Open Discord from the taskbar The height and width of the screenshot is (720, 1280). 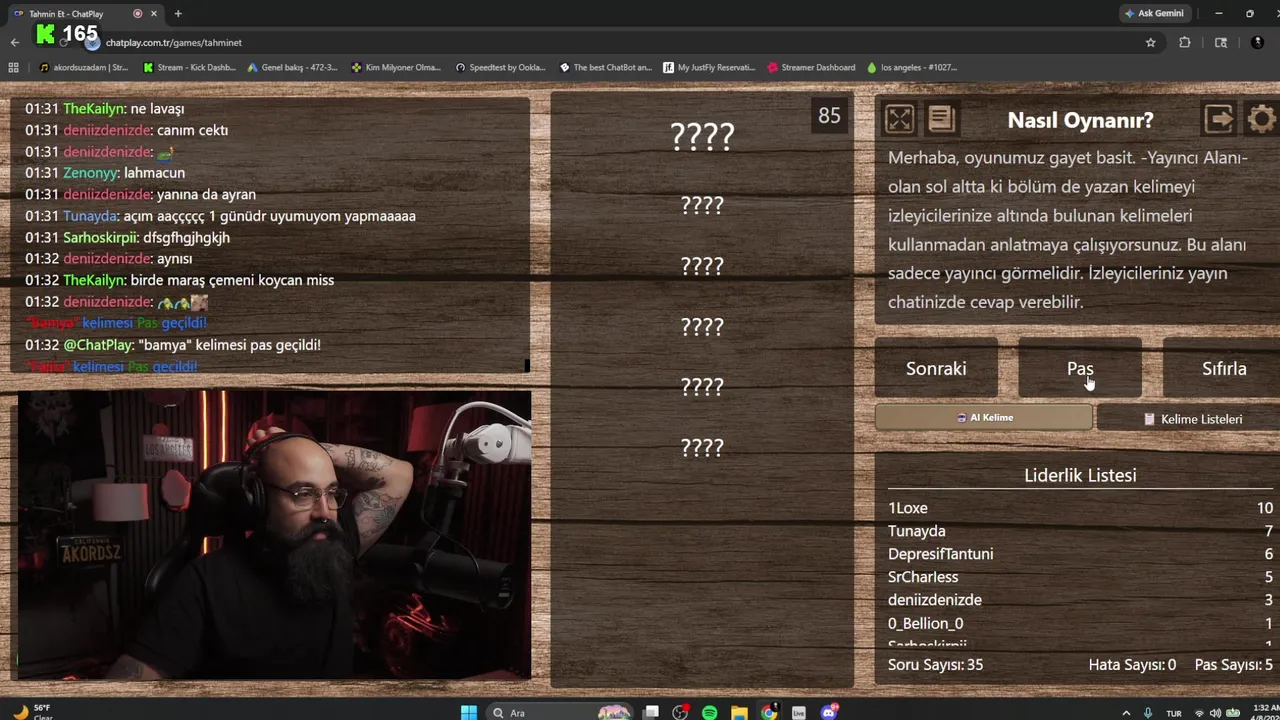point(829,712)
